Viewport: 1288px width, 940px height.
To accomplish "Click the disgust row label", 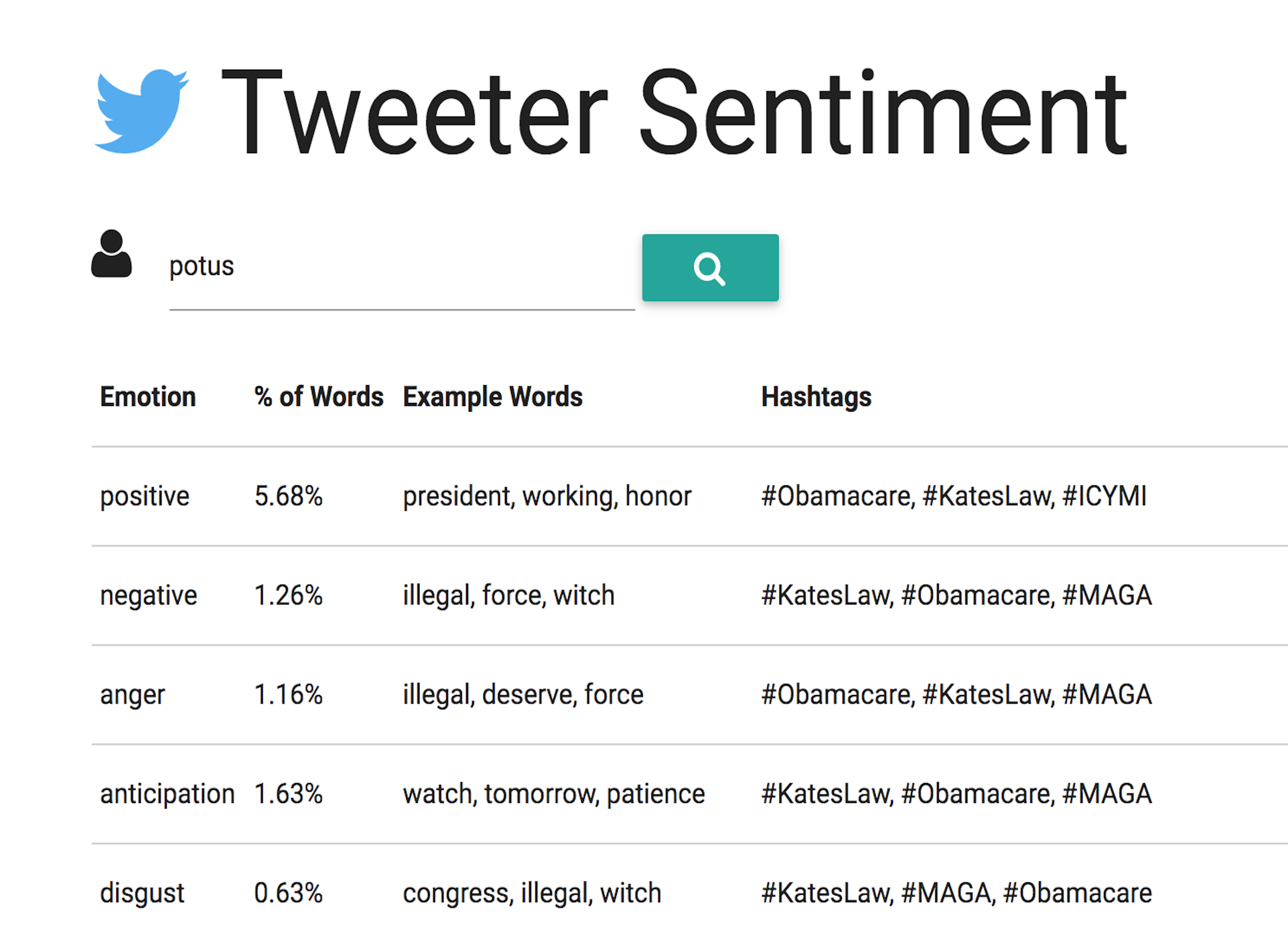I will click(142, 893).
